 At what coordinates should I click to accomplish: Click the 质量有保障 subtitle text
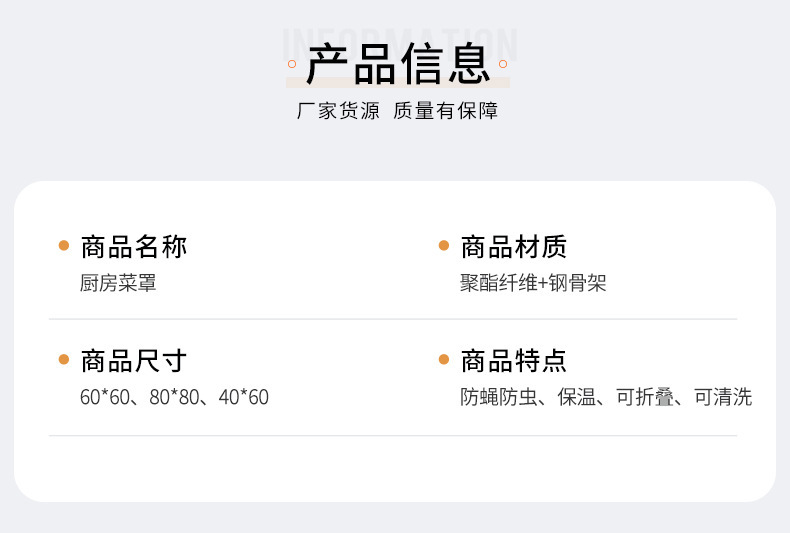[445, 111]
